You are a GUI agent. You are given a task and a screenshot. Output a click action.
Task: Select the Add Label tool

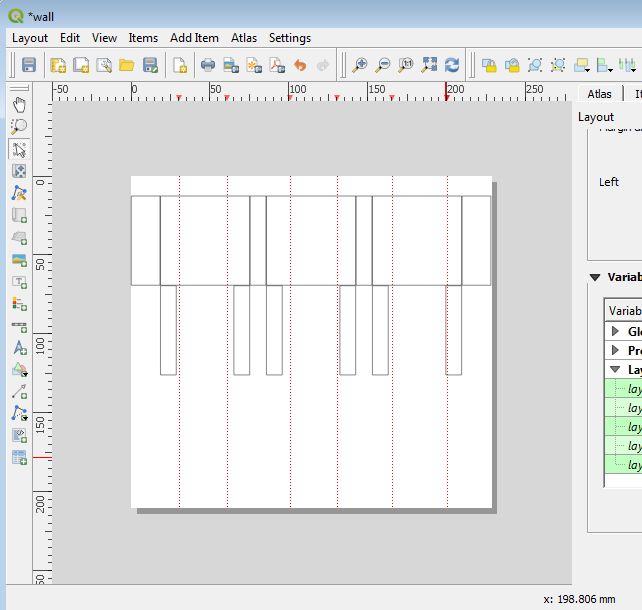19,281
